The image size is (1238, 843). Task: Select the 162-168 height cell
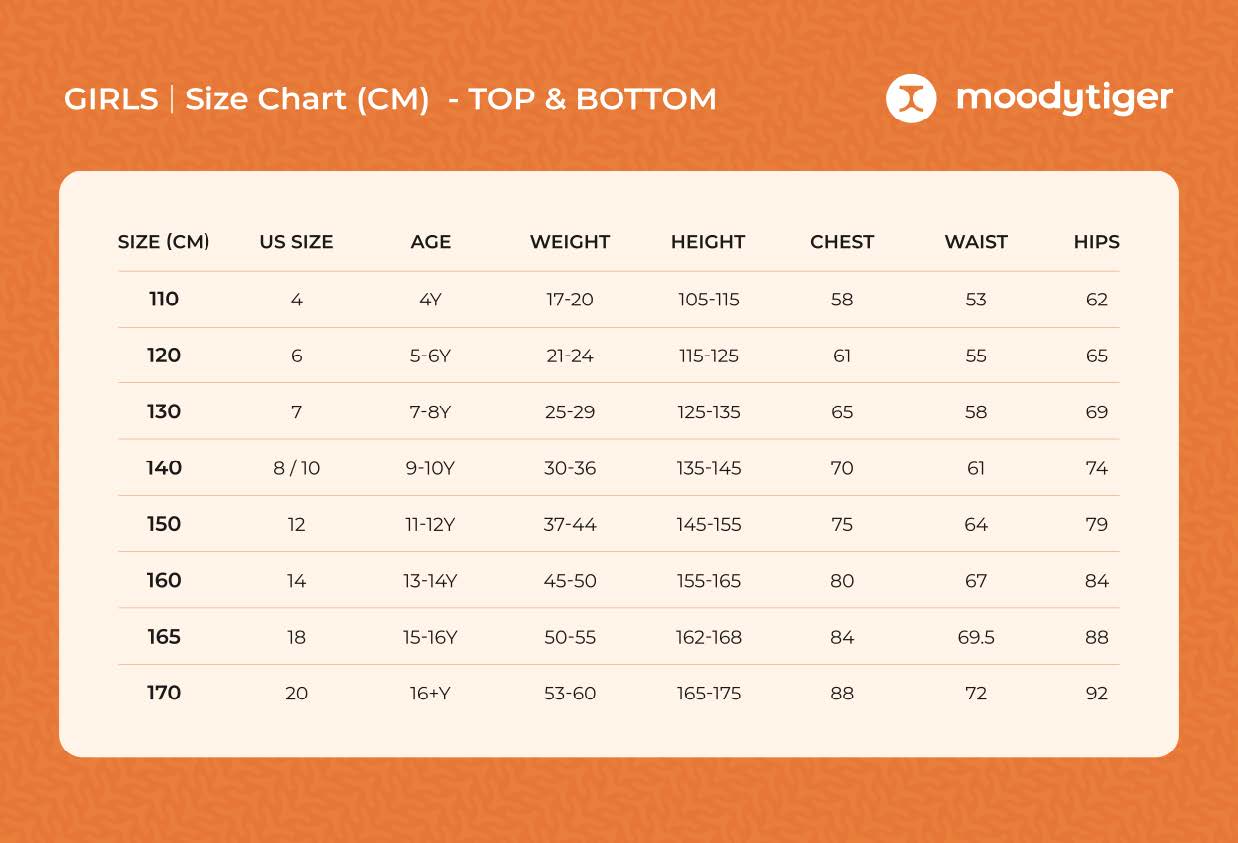point(709,637)
